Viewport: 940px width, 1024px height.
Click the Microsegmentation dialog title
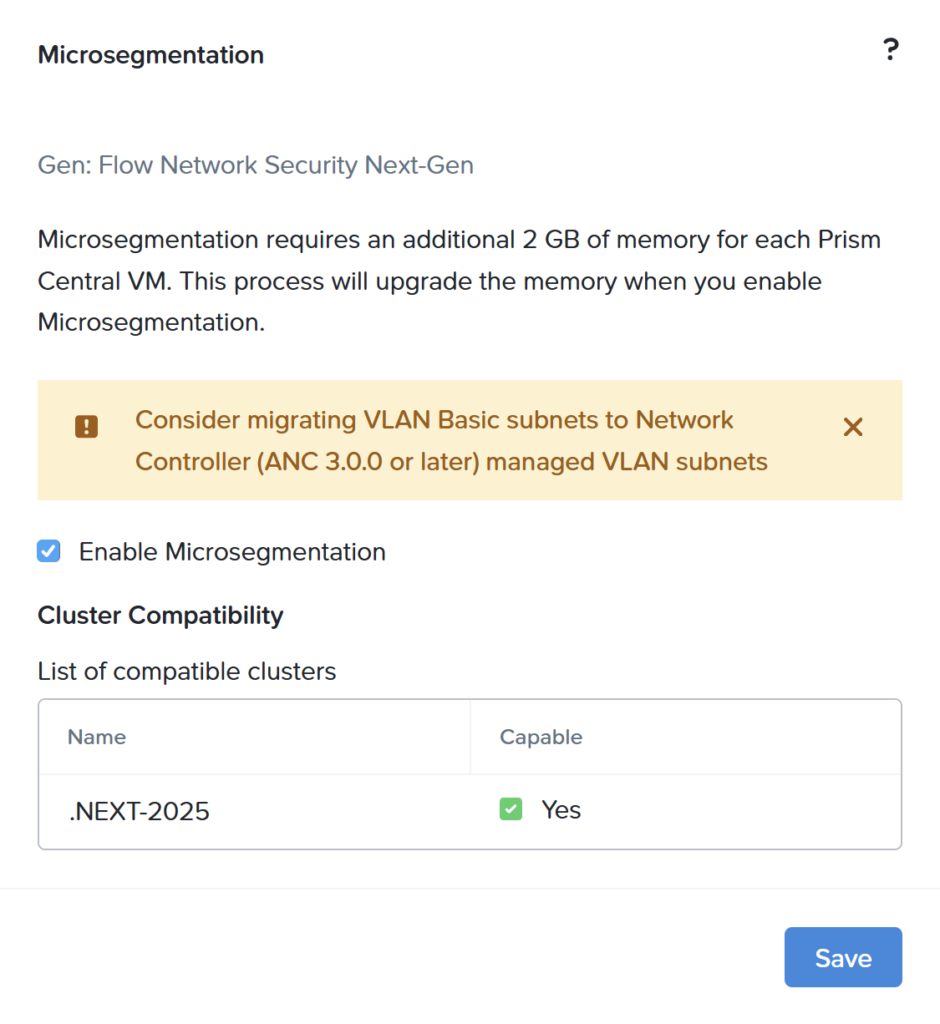[x=151, y=55]
